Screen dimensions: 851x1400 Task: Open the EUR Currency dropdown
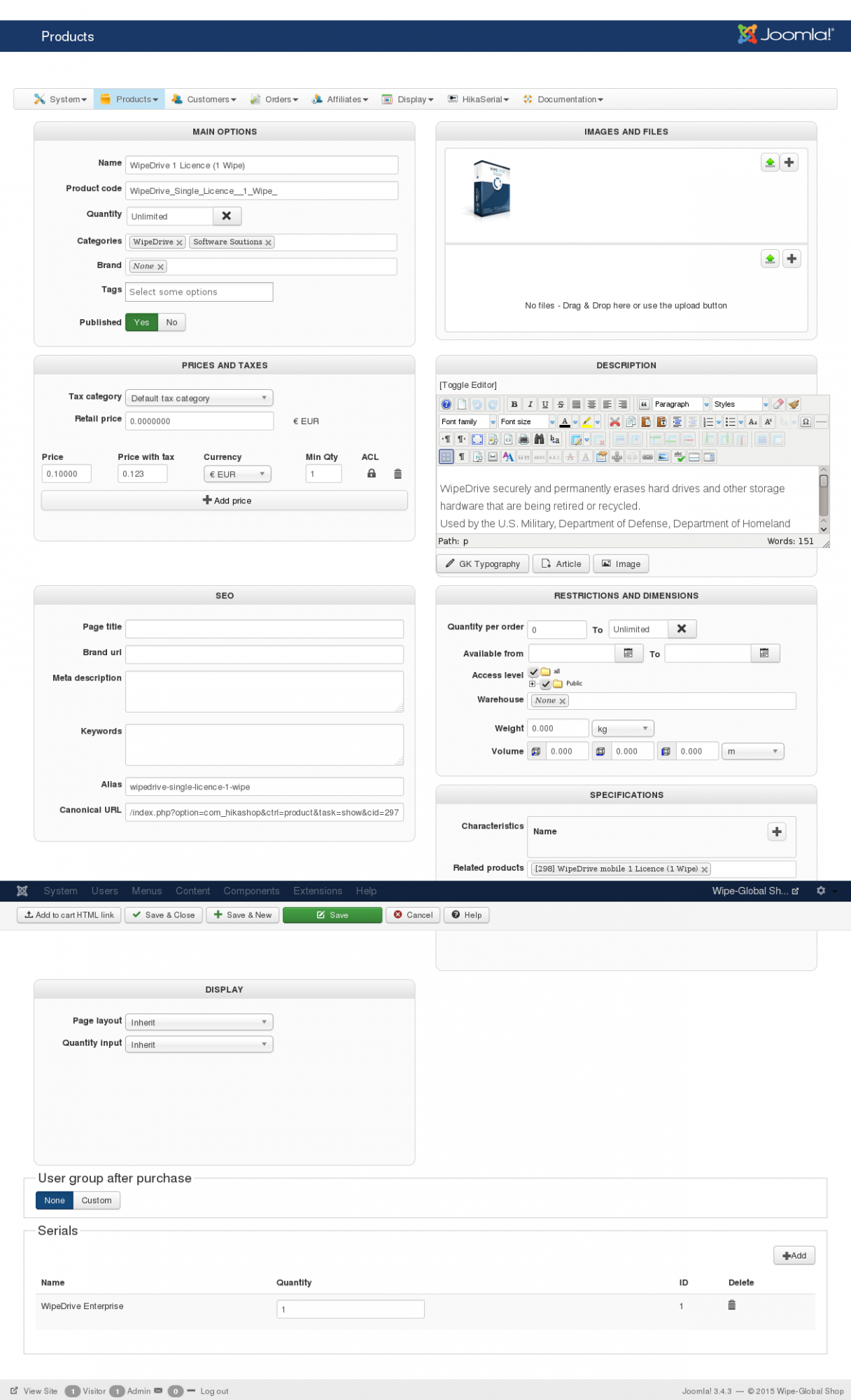[238, 474]
